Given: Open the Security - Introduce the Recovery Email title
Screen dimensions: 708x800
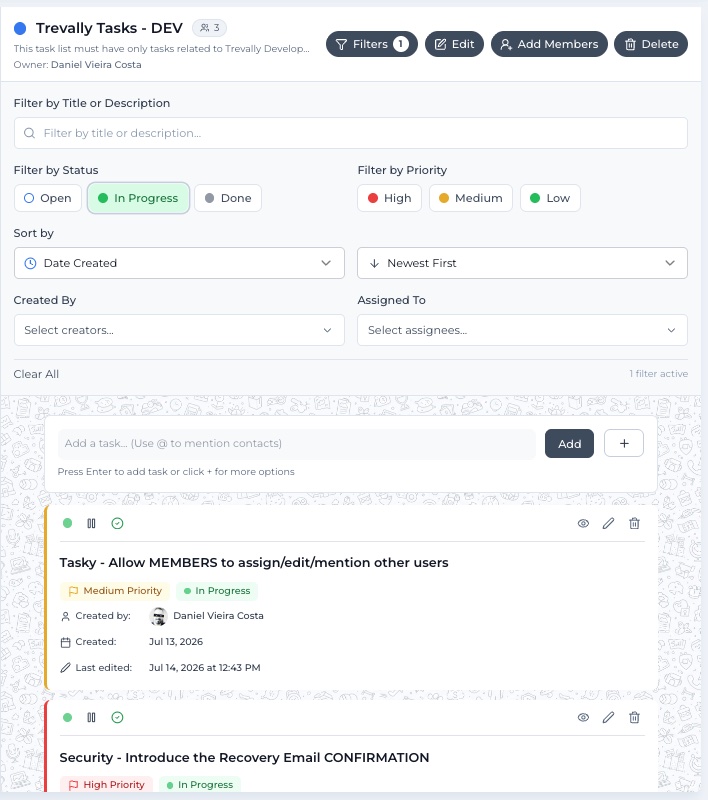Looking at the screenshot, I should (244, 758).
